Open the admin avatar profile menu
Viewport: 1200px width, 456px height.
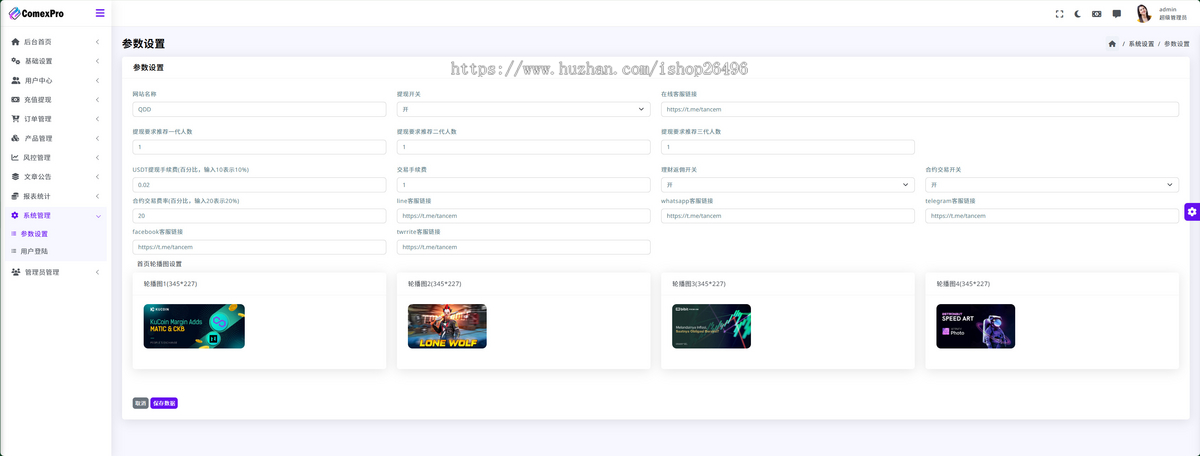coord(1143,13)
